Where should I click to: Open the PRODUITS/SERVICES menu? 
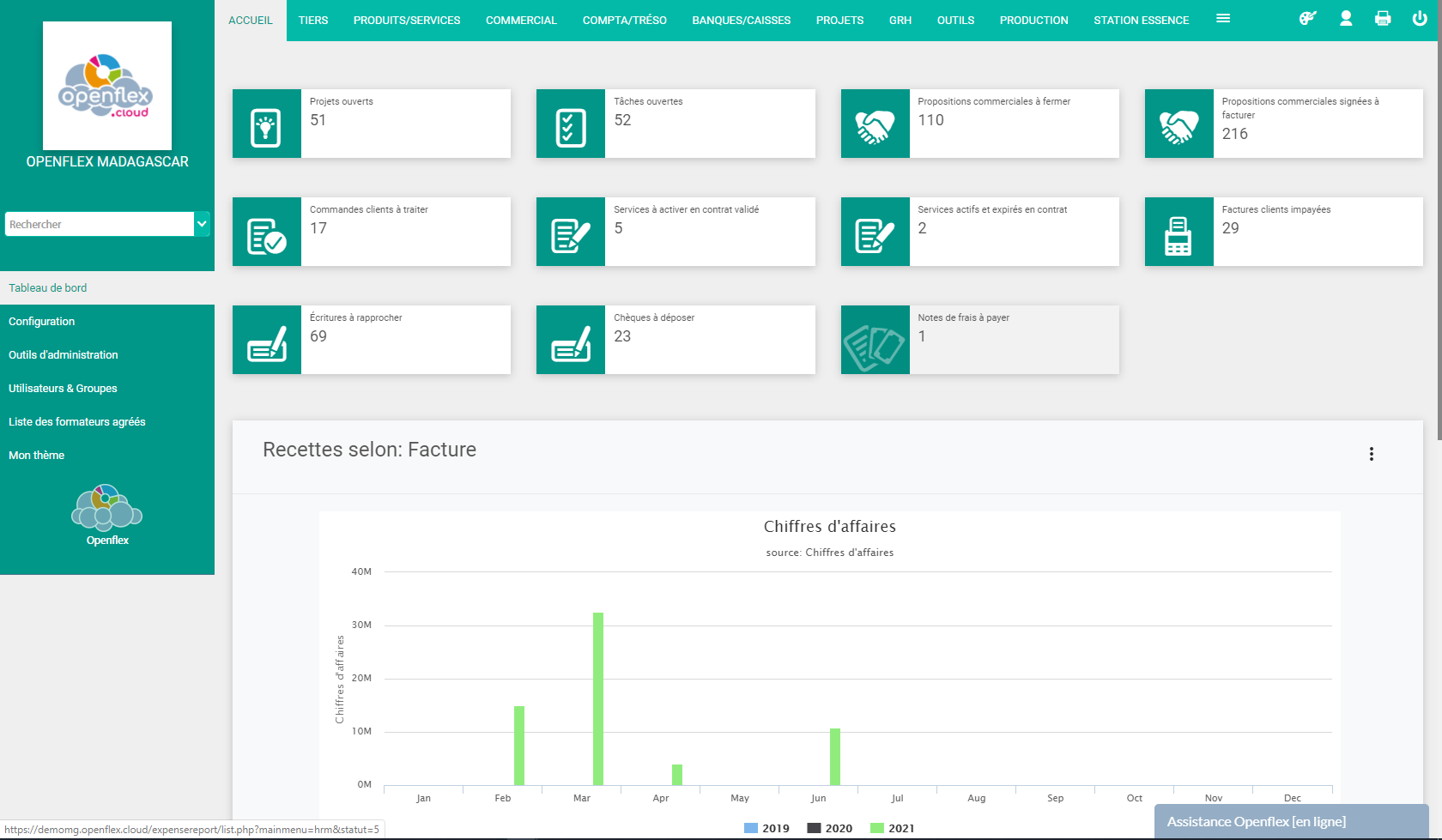coord(407,21)
